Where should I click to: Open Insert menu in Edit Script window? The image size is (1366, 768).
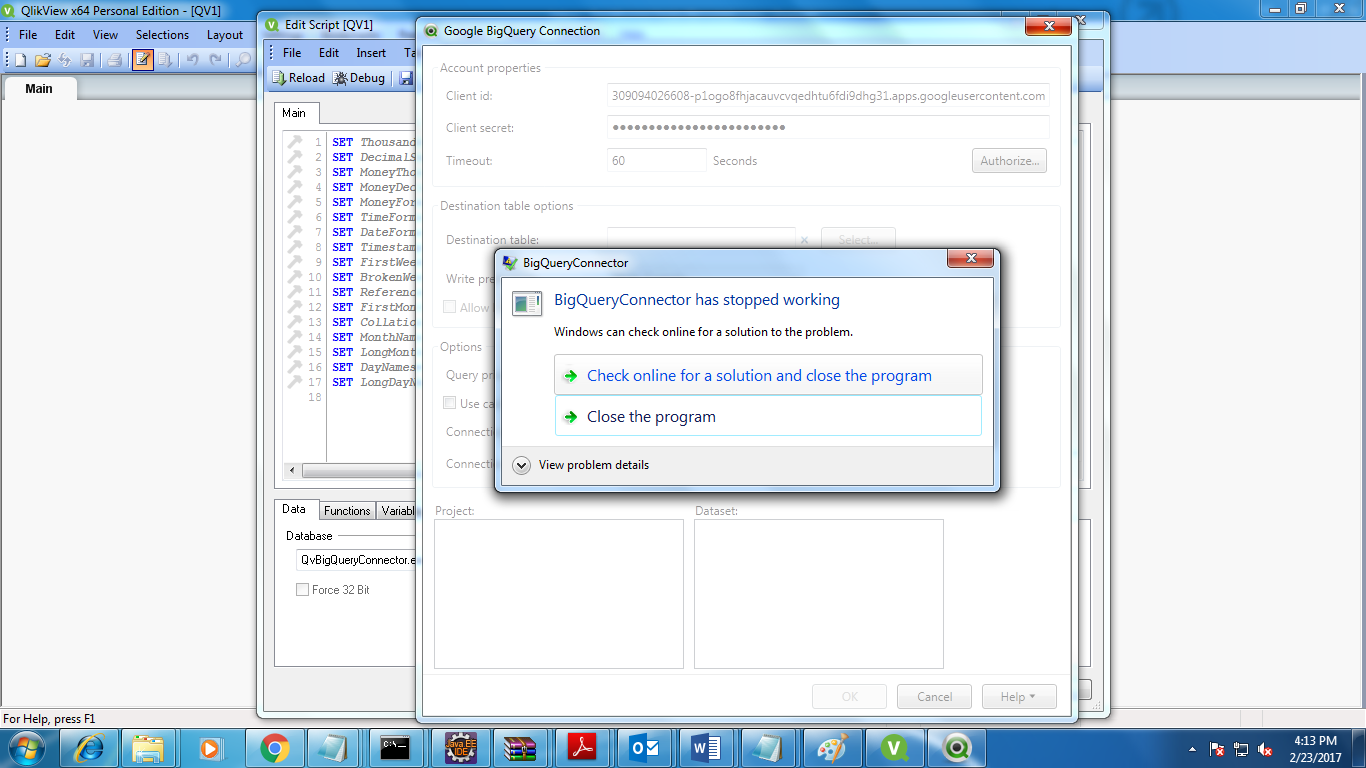tap(371, 53)
